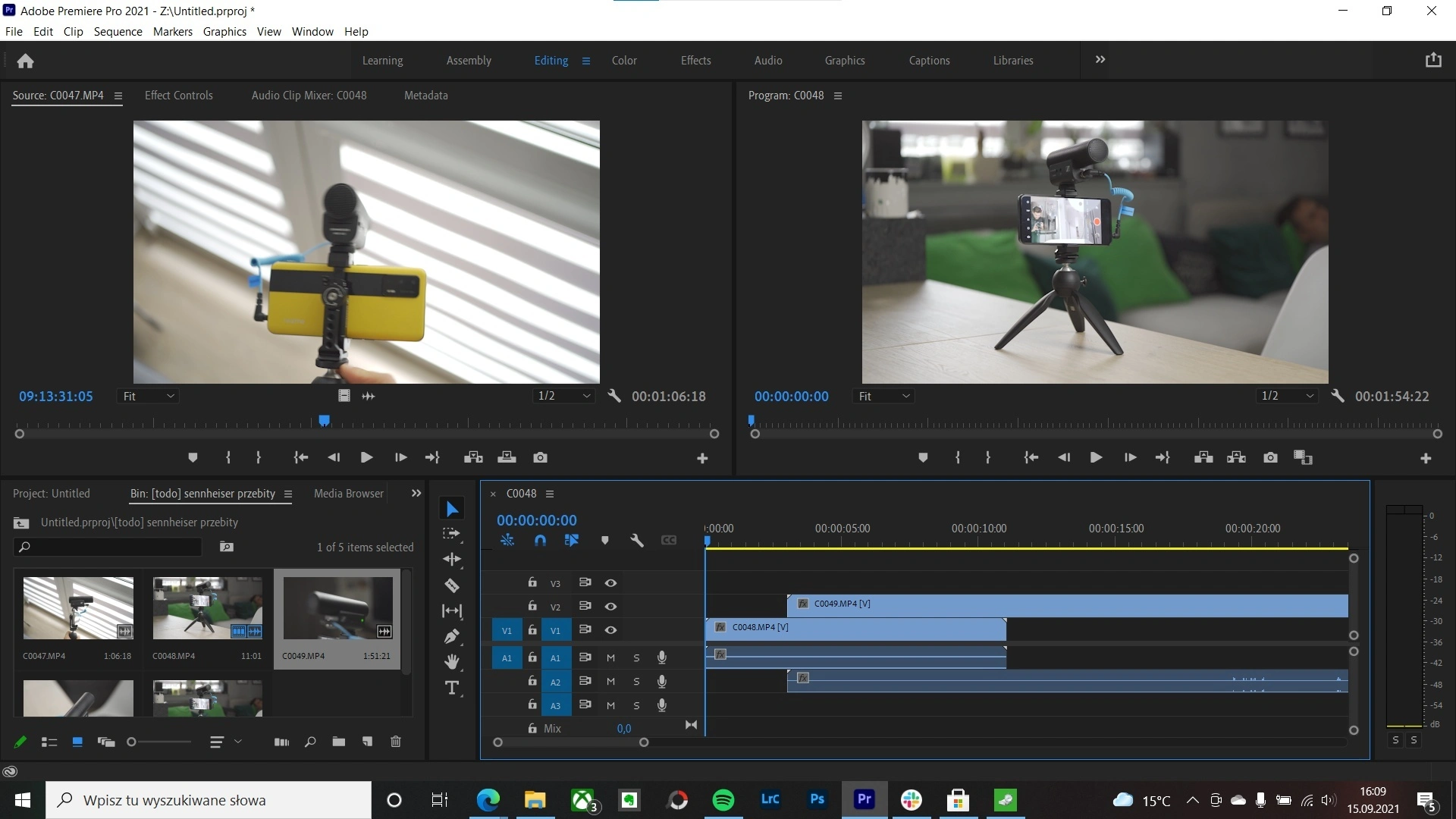Open timeline display settings wrench
The image size is (1456, 819).
click(637, 540)
